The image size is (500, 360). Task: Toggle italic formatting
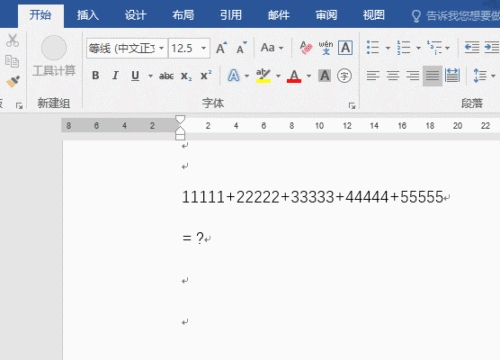tap(115, 76)
